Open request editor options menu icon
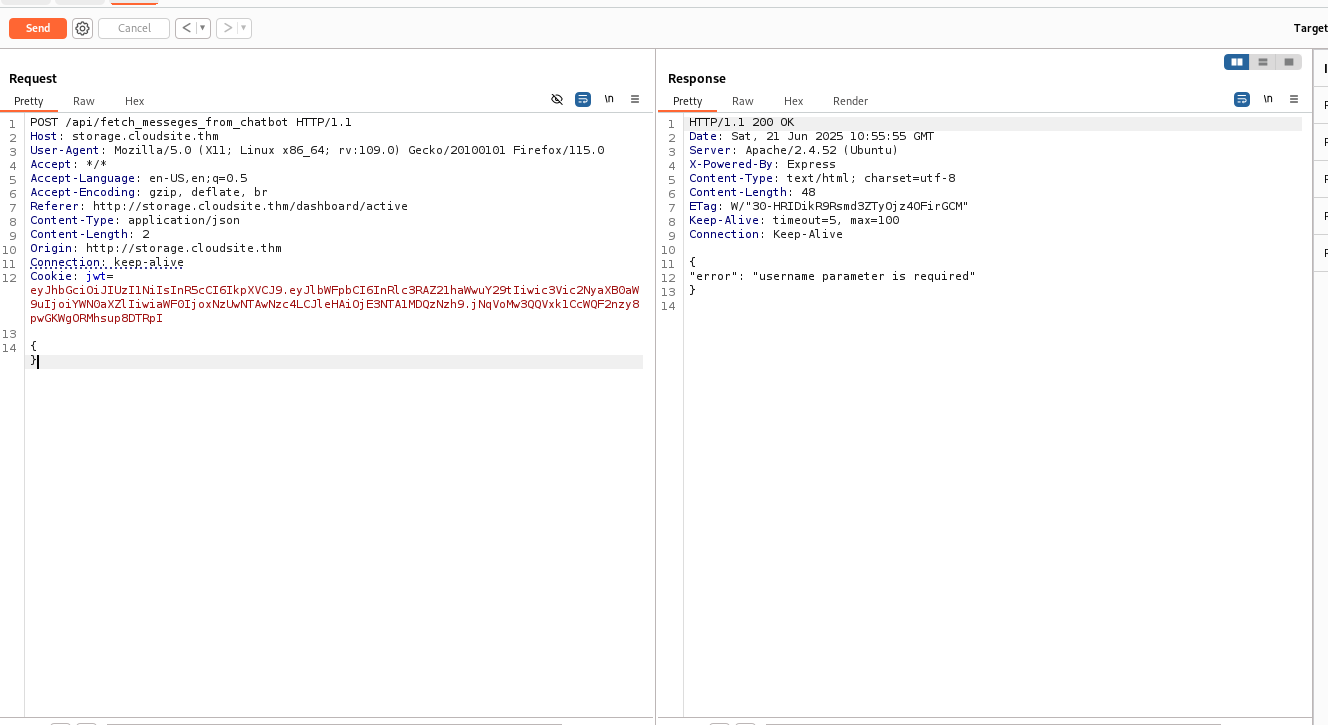Image resolution: width=1328 pixels, height=725 pixels. [635, 100]
